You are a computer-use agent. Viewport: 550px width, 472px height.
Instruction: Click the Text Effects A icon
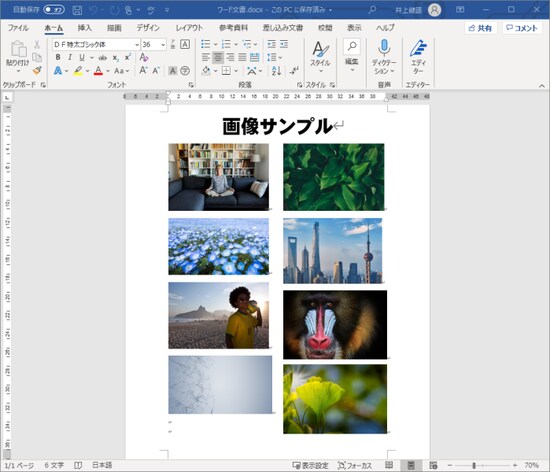pyautogui.click(x=58, y=71)
